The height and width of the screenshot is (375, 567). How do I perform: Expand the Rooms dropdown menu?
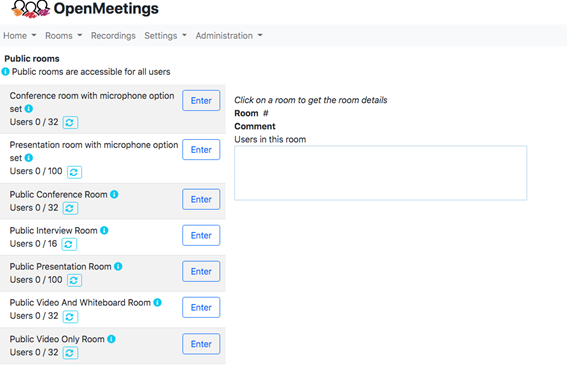pos(64,35)
